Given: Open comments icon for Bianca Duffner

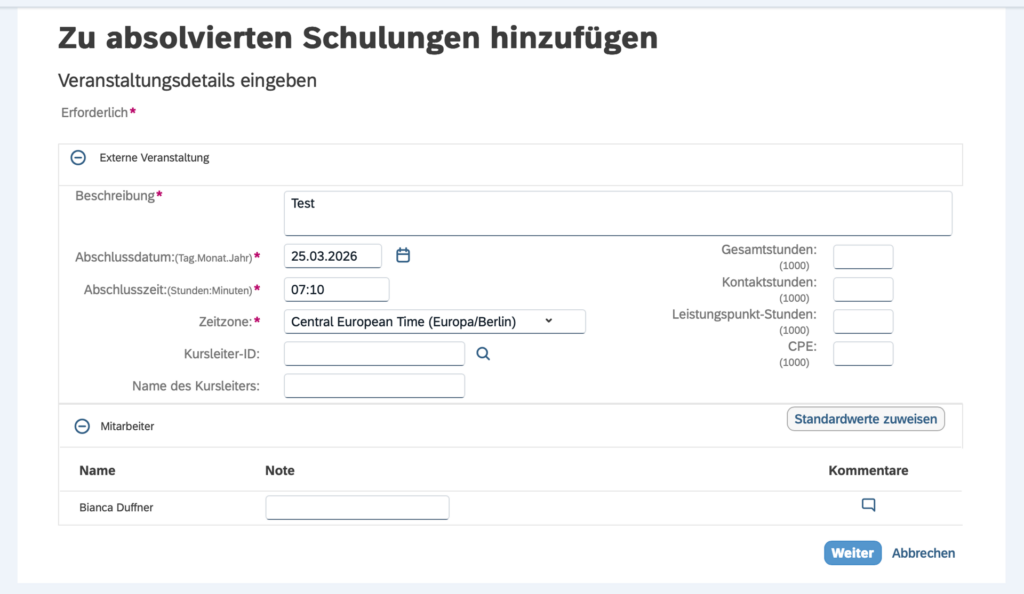Looking at the screenshot, I should [x=868, y=505].
